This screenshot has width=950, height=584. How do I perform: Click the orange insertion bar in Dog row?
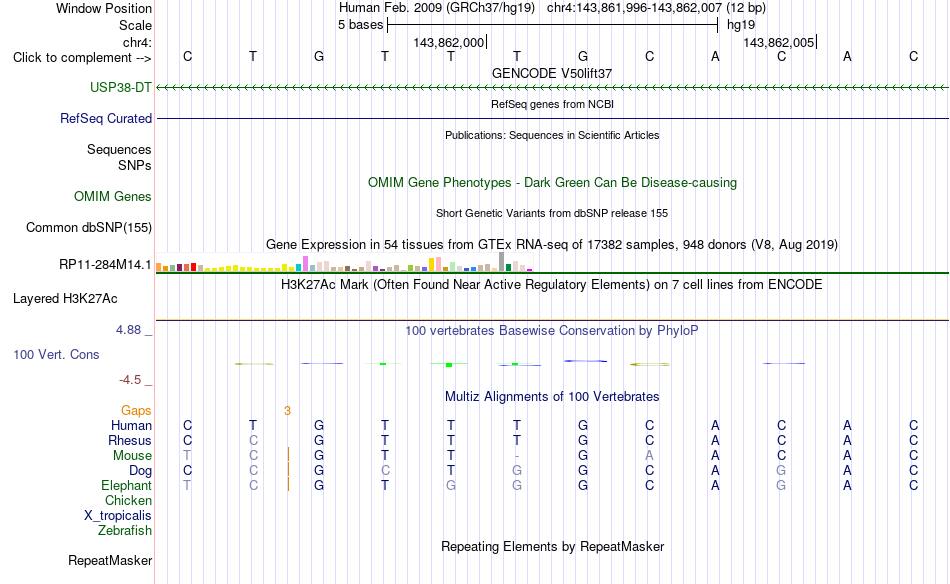click(288, 470)
